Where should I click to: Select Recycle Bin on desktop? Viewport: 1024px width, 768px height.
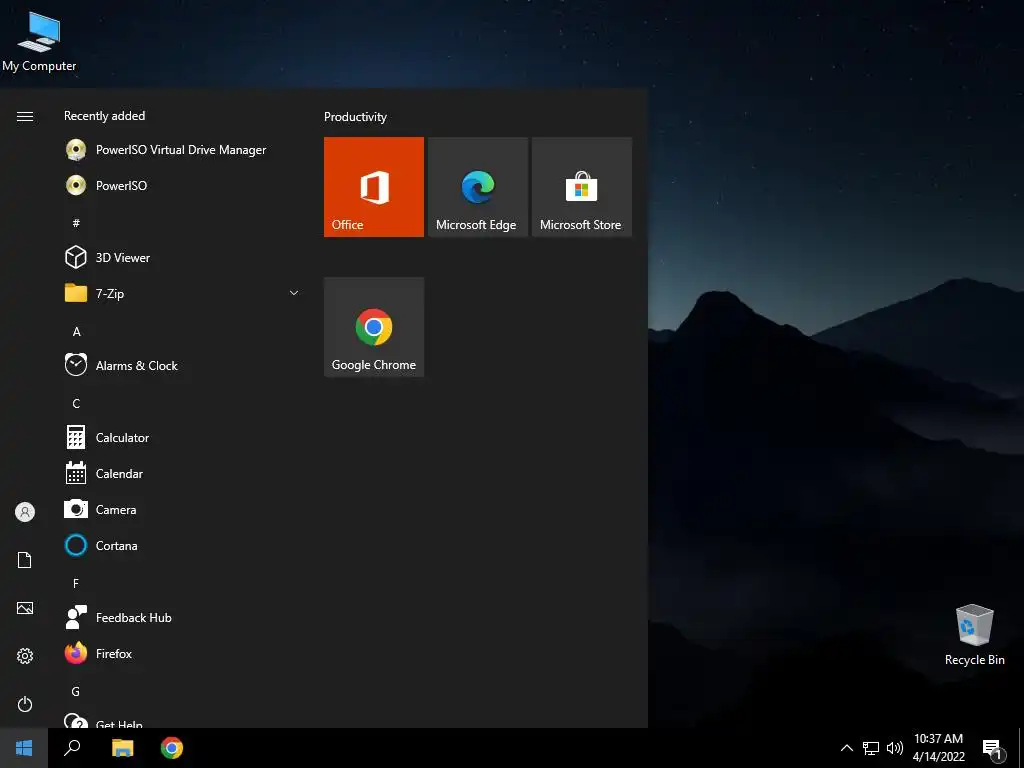(974, 634)
